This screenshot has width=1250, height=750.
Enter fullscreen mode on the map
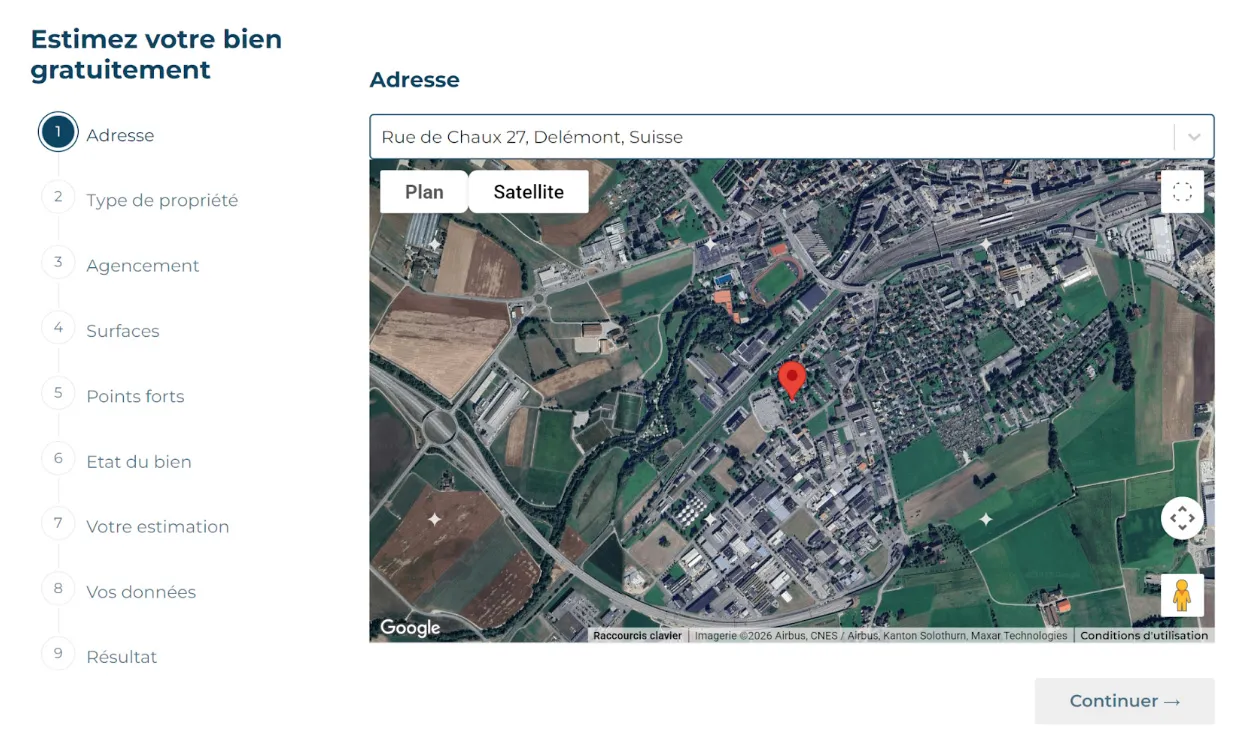click(x=1182, y=191)
